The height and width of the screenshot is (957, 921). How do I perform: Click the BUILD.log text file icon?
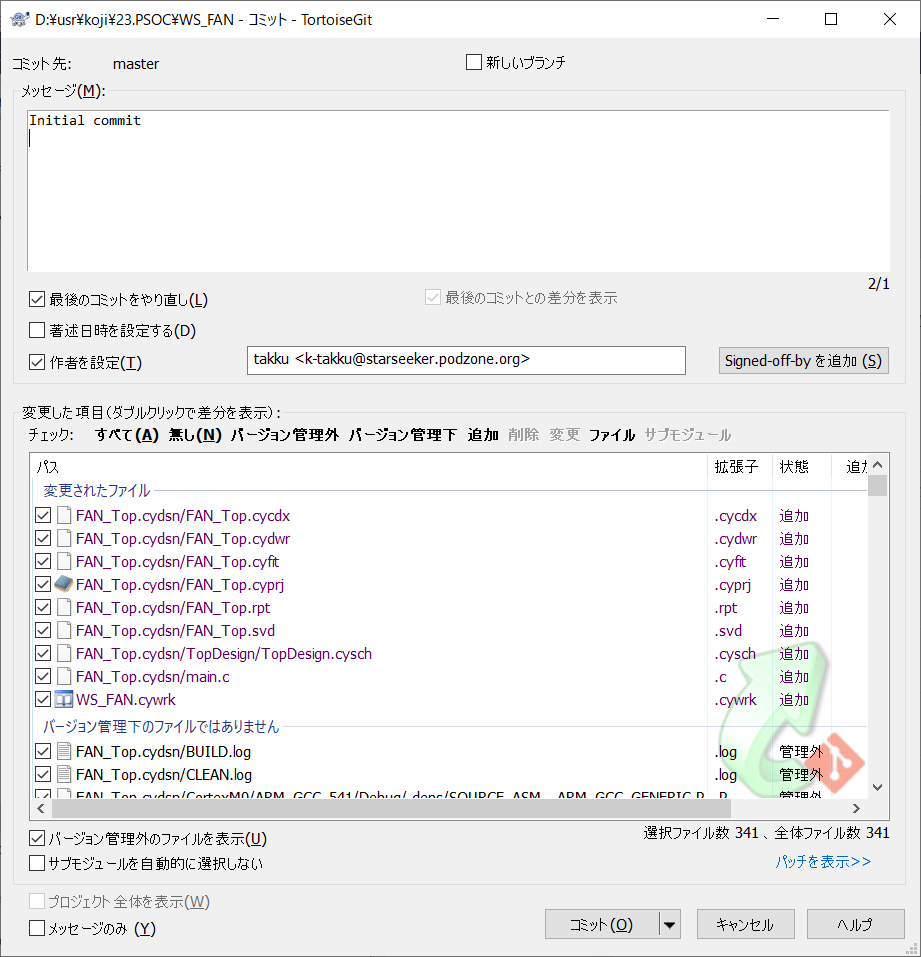[x=64, y=751]
